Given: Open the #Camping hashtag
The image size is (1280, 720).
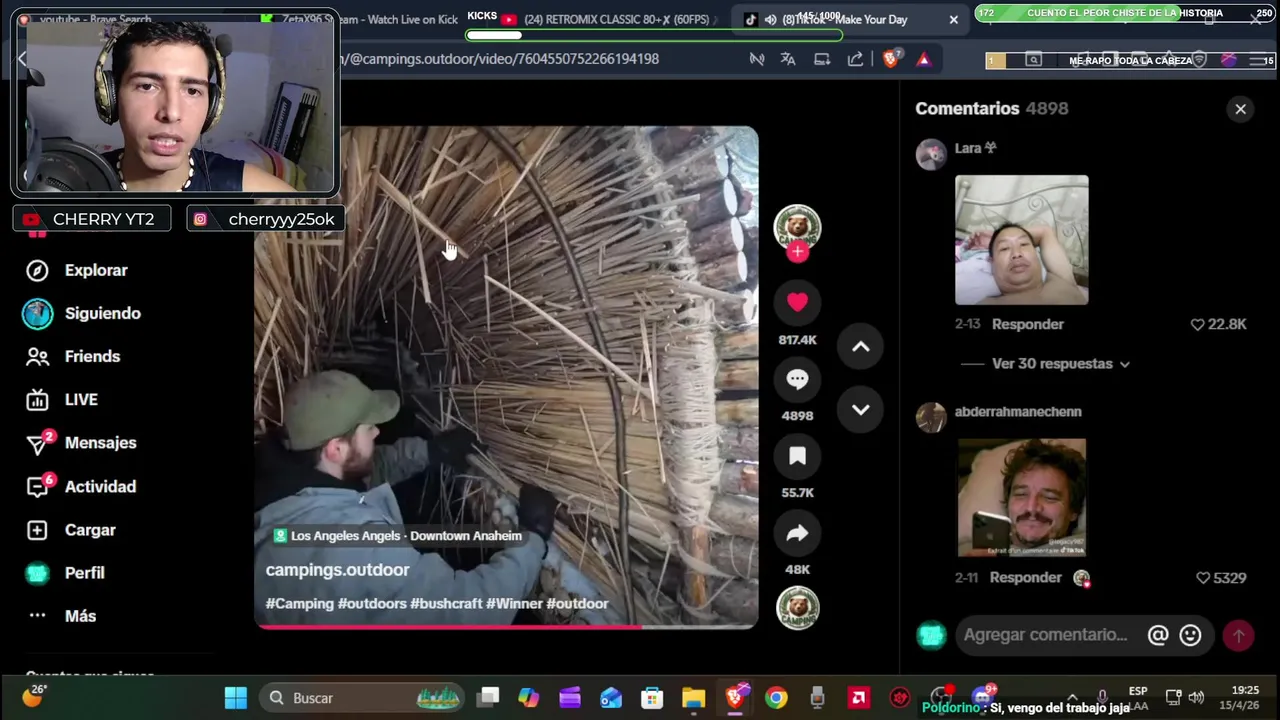Looking at the screenshot, I should (299, 604).
